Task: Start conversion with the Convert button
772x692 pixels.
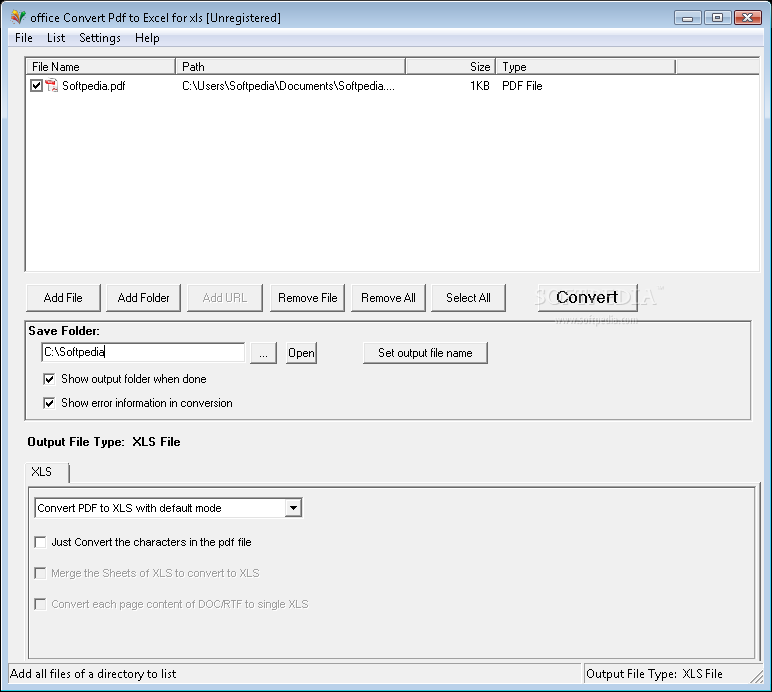Action: tap(587, 298)
